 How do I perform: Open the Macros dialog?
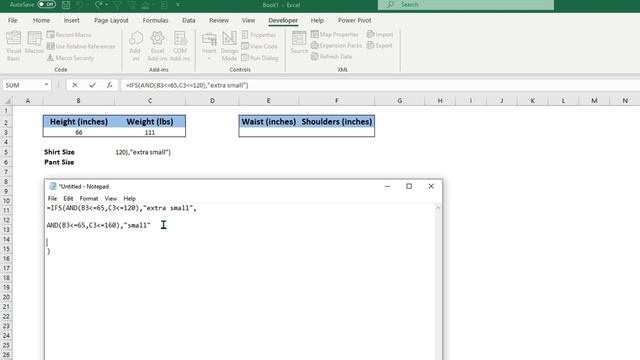pyautogui.click(x=34, y=43)
